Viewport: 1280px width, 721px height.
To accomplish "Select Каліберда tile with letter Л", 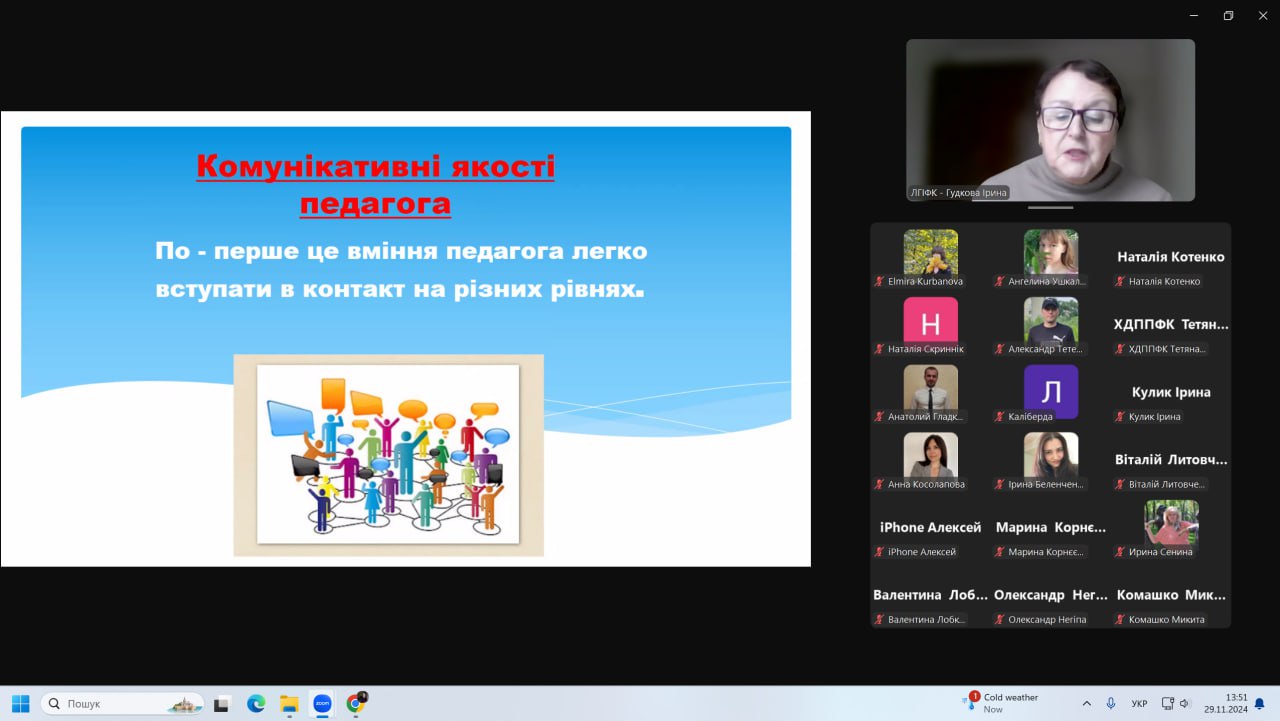I will click(x=1050, y=394).
